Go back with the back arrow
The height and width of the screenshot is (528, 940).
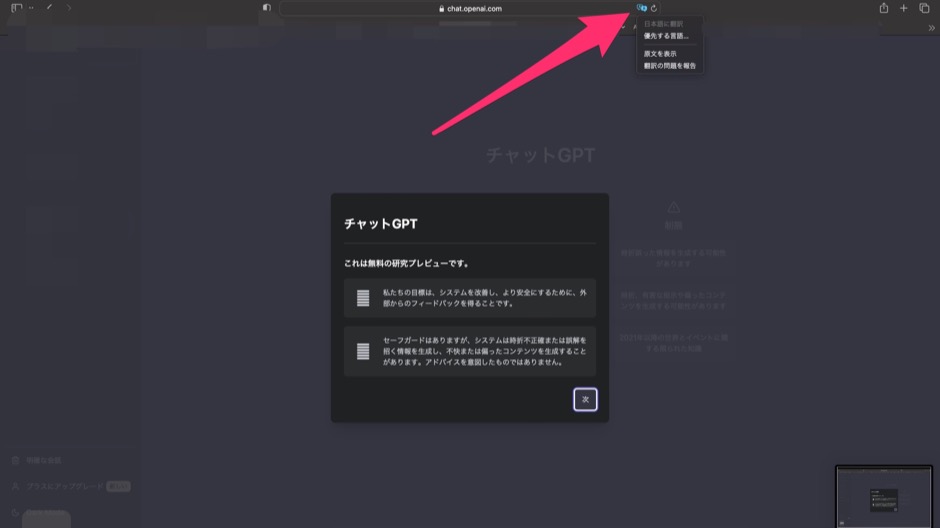point(49,8)
